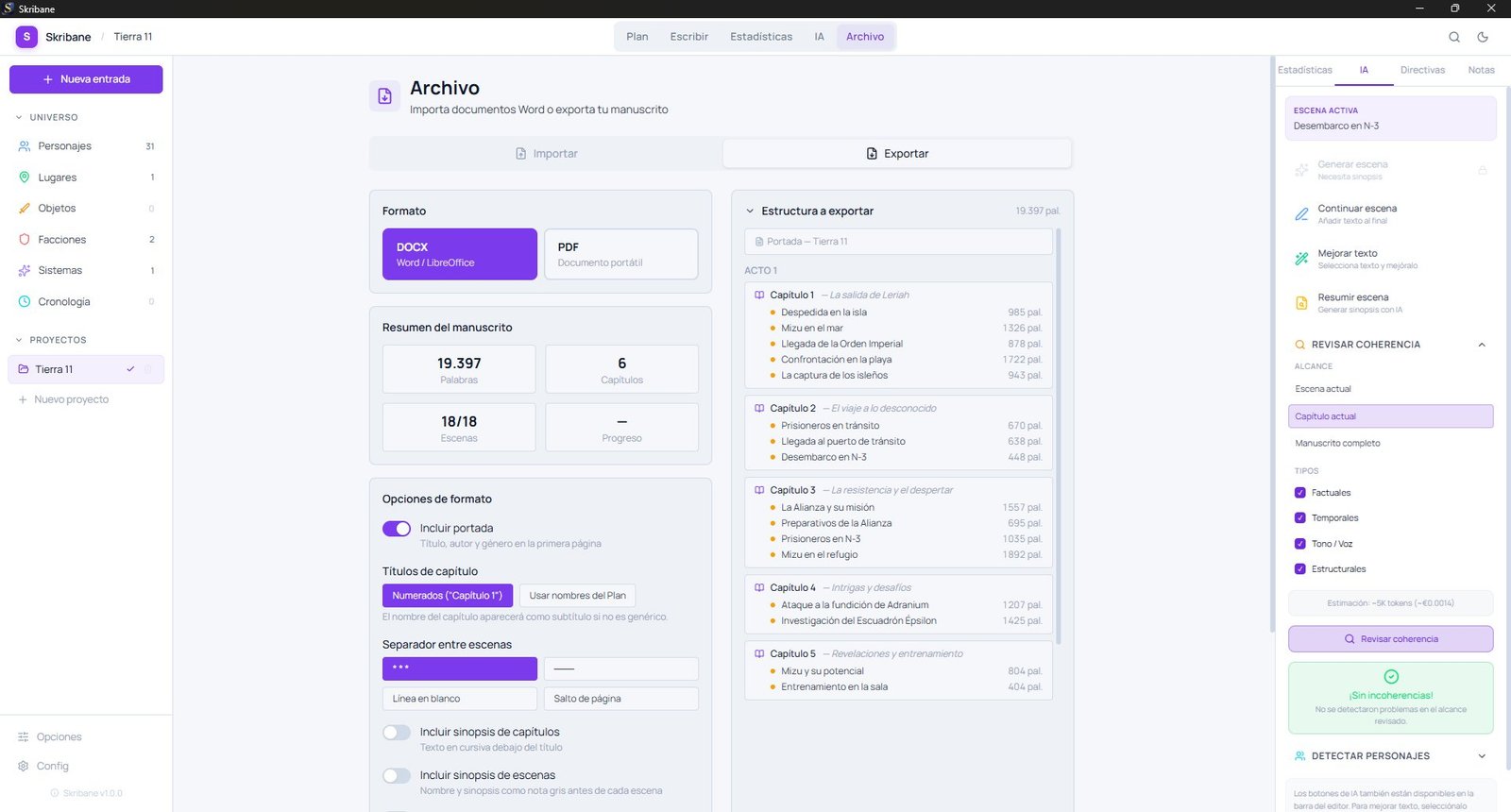1511x812 pixels.
Task: Turn off the Incluir portada switch
Action: pos(397,529)
